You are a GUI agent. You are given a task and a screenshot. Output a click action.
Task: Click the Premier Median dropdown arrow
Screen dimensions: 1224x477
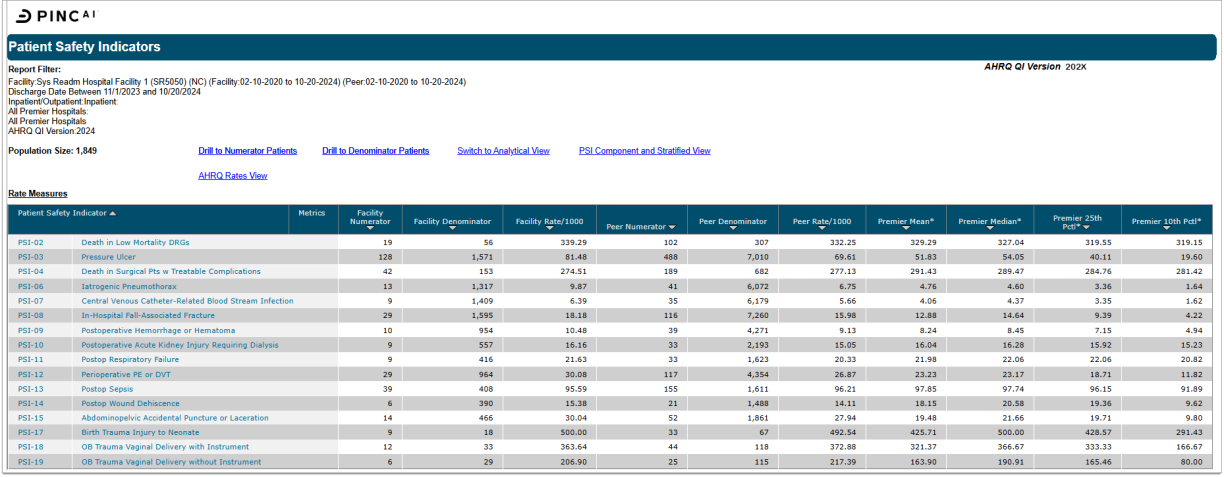point(989,227)
